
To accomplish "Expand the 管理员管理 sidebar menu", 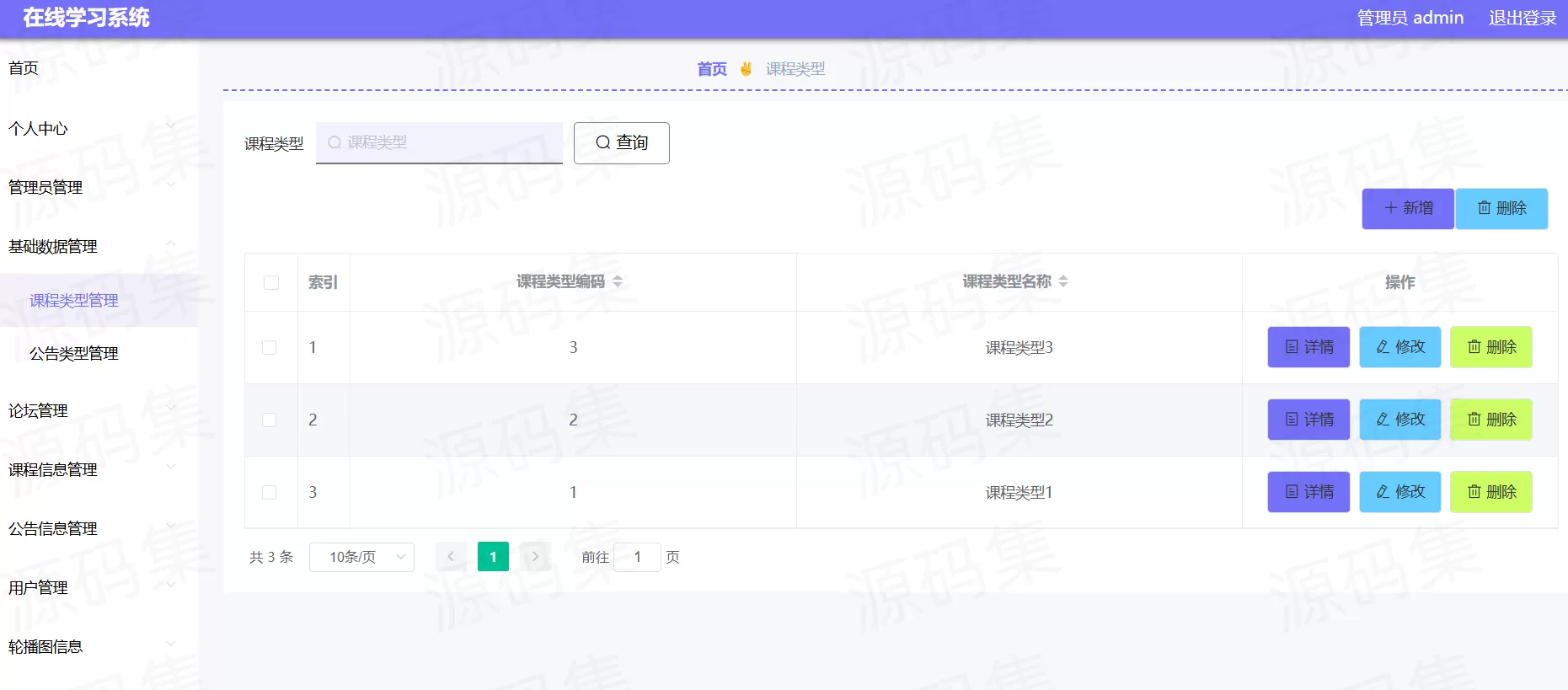I will 99,187.
